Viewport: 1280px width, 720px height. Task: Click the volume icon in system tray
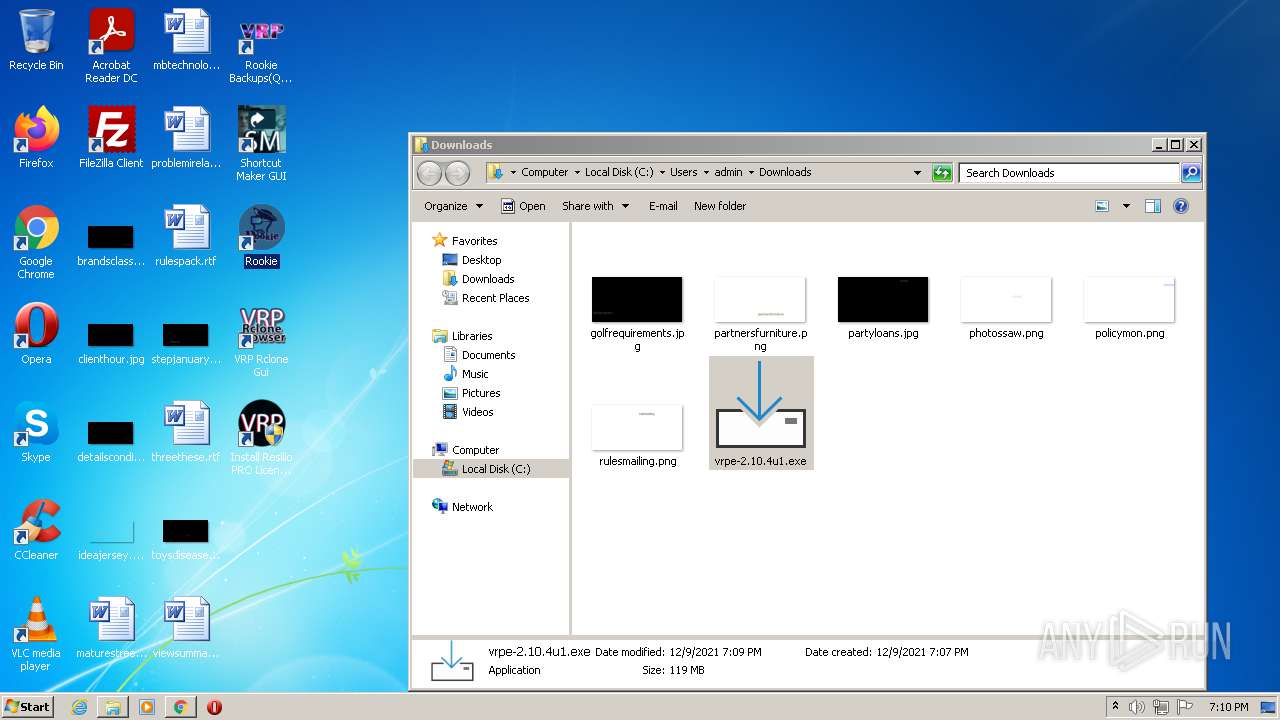[x=1136, y=707]
